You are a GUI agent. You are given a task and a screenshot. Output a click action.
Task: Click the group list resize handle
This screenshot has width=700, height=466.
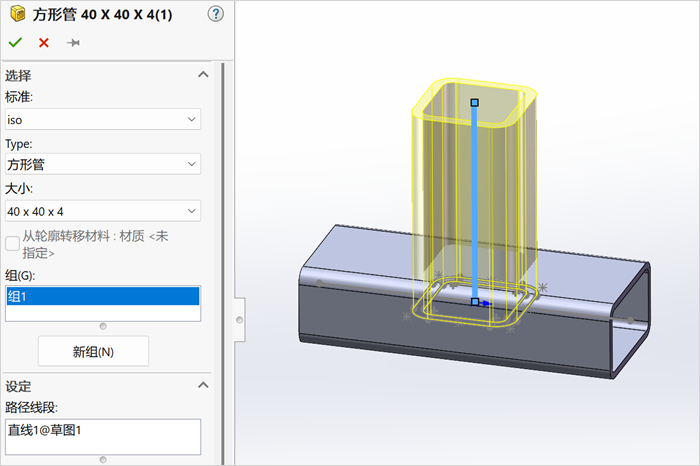pyautogui.click(x=103, y=326)
